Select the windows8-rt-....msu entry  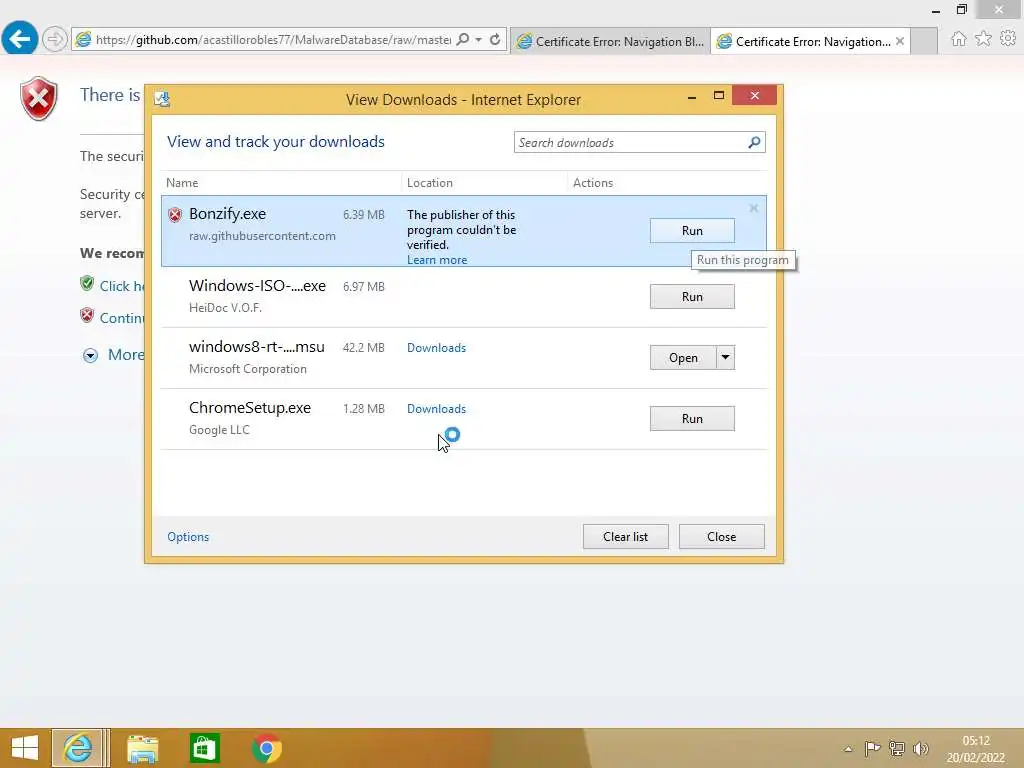point(464,358)
